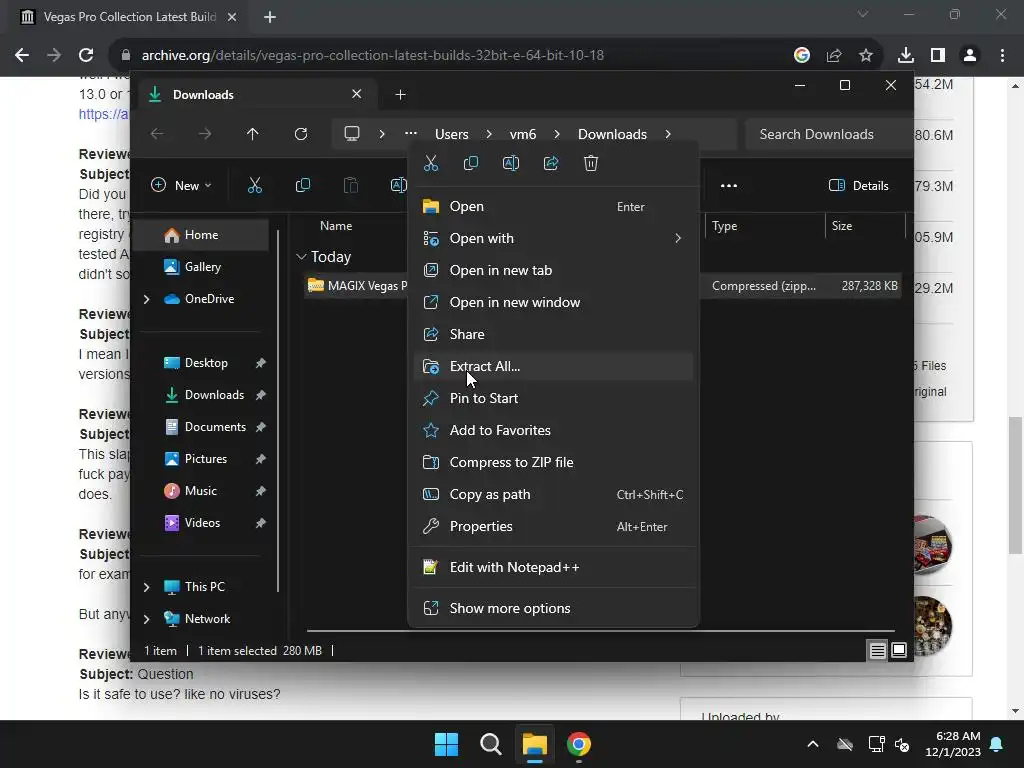Click the PC icon in address bar
Viewport: 1024px width, 768px height.
coord(352,134)
